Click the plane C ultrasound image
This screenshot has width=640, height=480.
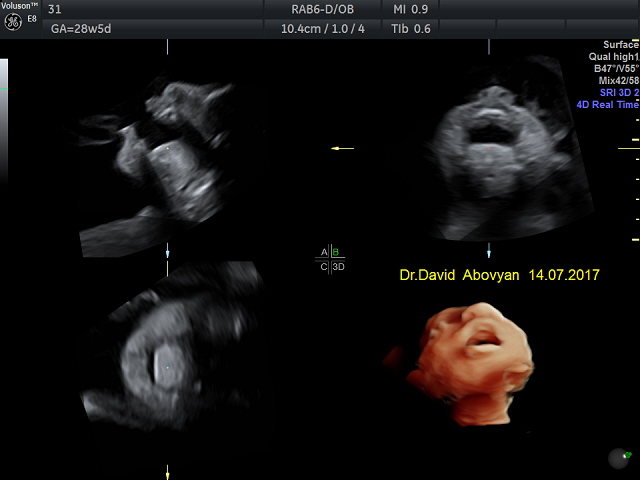(x=171, y=347)
